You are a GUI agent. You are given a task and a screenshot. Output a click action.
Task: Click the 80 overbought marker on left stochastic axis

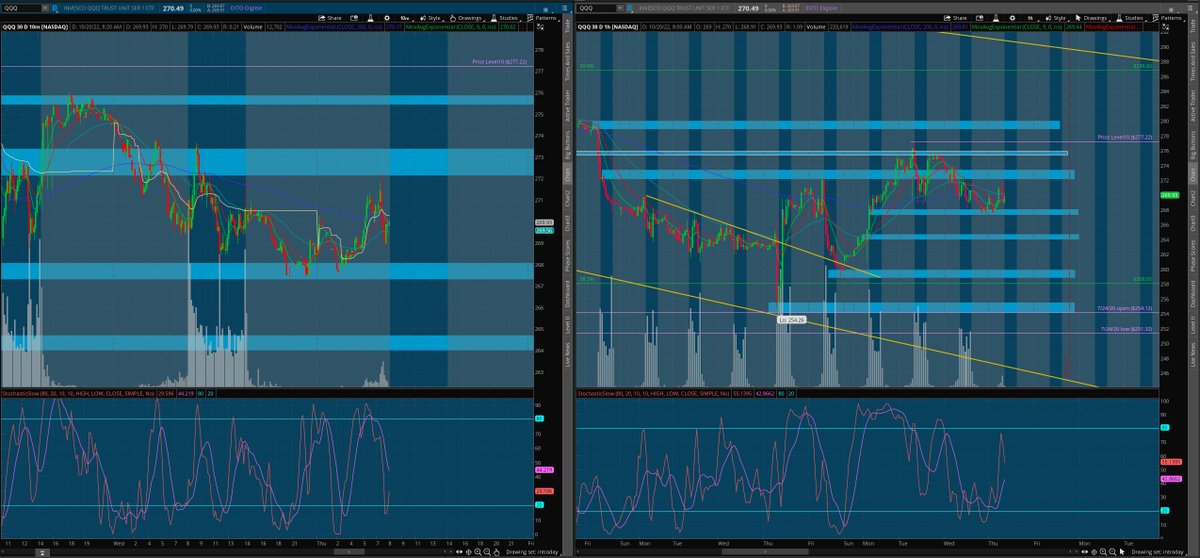pyautogui.click(x=539, y=419)
